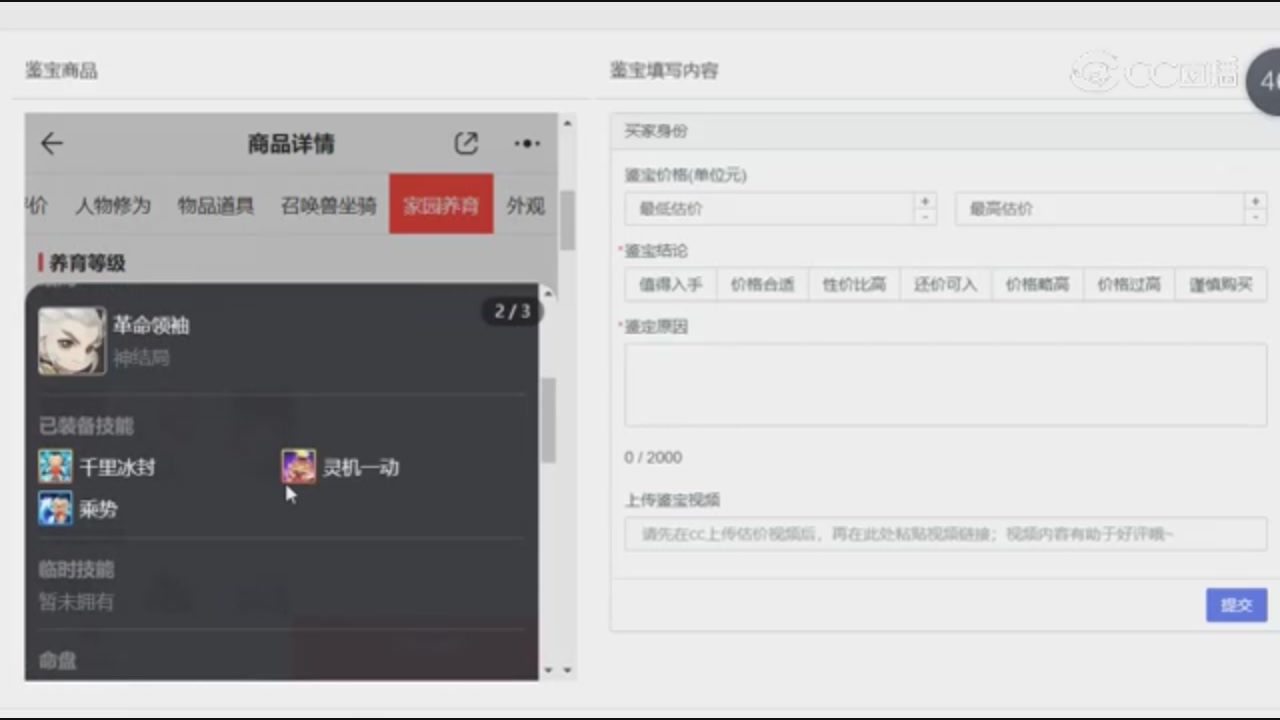This screenshot has height=720, width=1280.
Task: Click the 2 / 3 page indicator
Action: pyautogui.click(x=512, y=311)
